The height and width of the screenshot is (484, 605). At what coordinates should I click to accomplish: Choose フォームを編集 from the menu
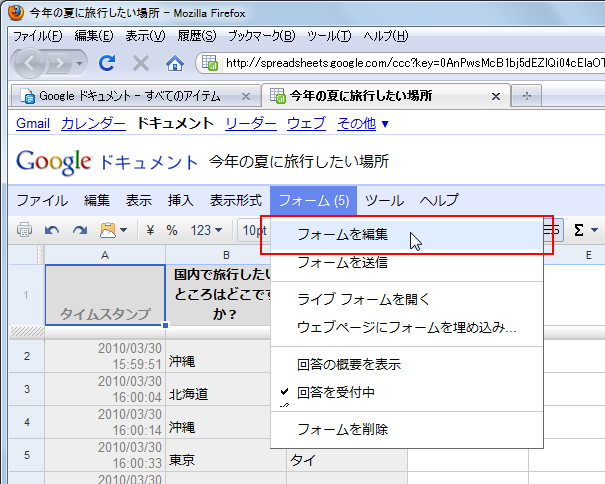click(x=407, y=235)
